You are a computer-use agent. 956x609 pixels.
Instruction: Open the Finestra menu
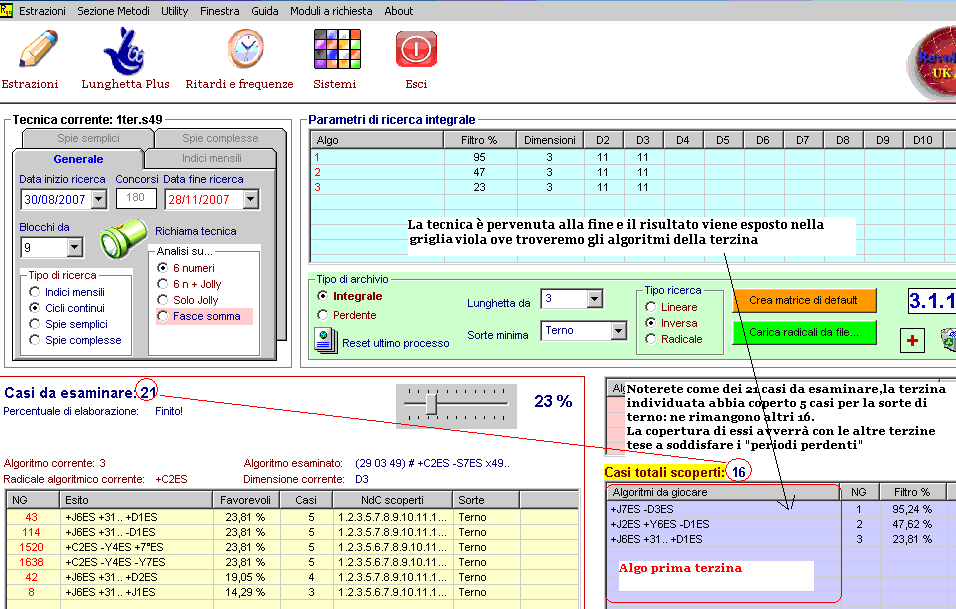(x=219, y=11)
